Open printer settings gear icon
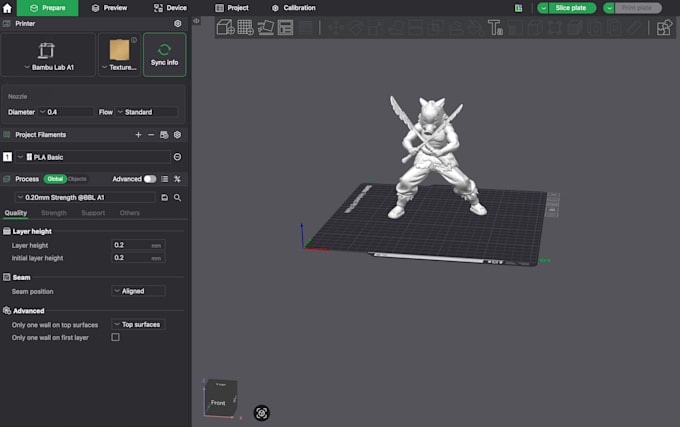The height and width of the screenshot is (427, 680). click(177, 23)
